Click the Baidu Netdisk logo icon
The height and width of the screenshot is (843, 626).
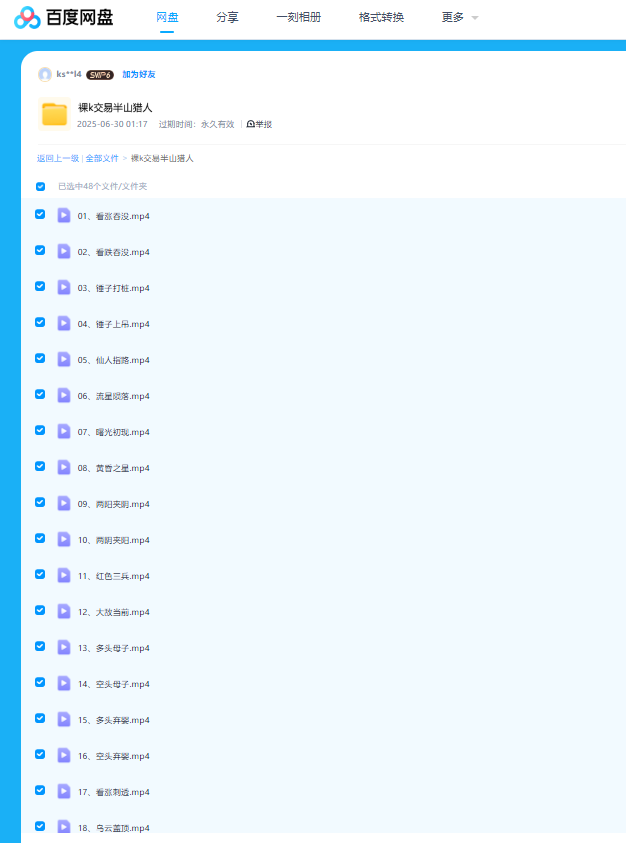coord(27,17)
